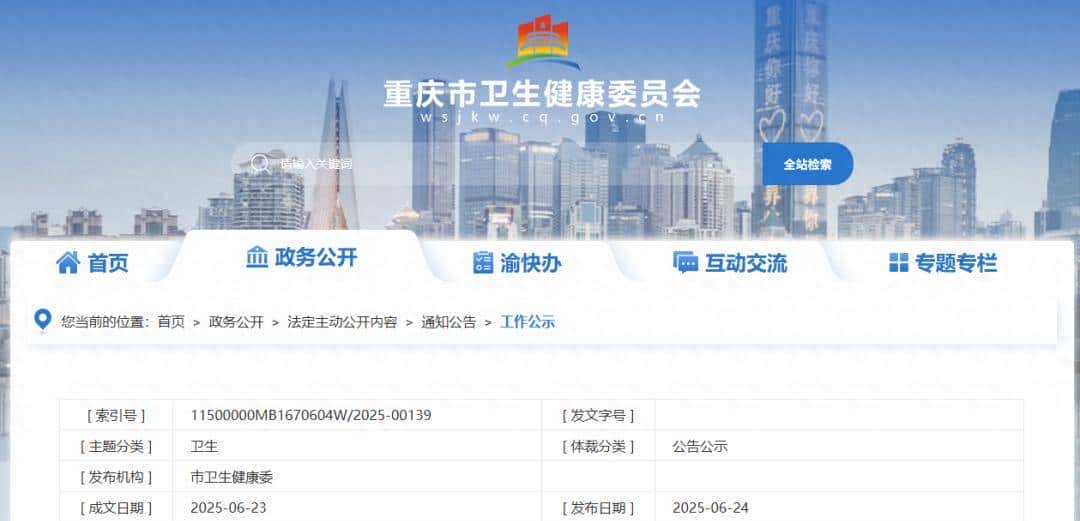Click the [ 发文字号 ] label cell
The image size is (1080, 521).
(598, 416)
